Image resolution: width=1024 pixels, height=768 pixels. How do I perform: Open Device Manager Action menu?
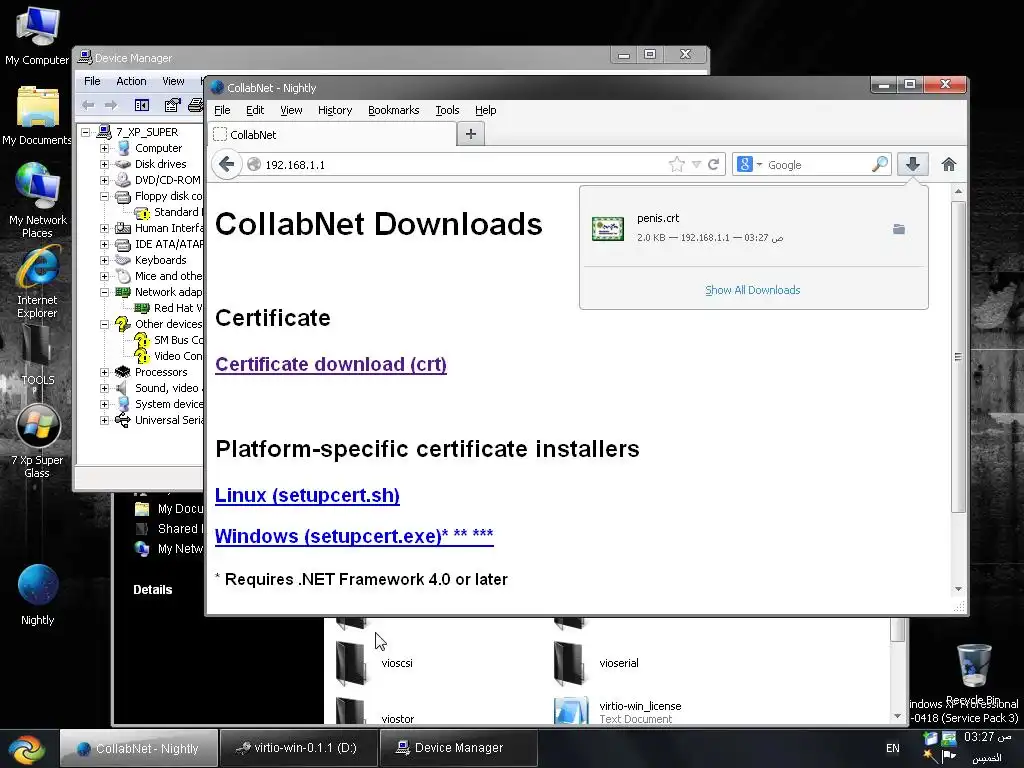[131, 81]
